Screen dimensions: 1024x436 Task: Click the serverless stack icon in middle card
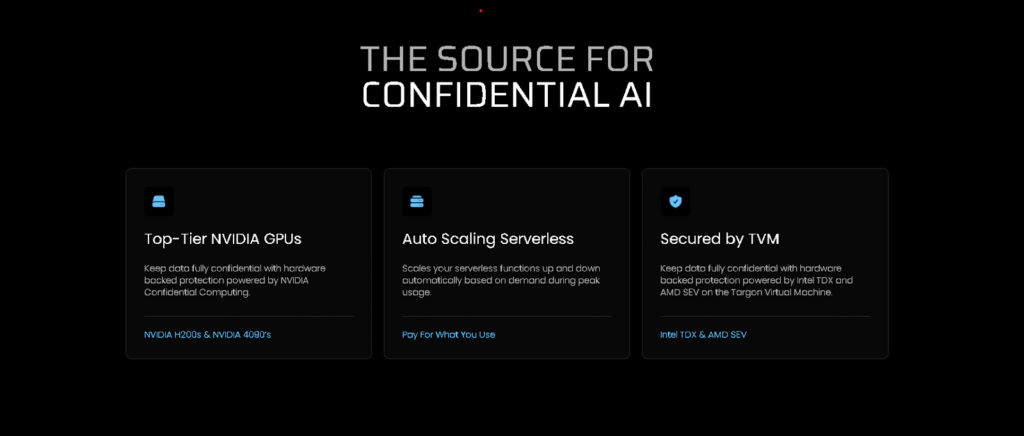pyautogui.click(x=417, y=202)
